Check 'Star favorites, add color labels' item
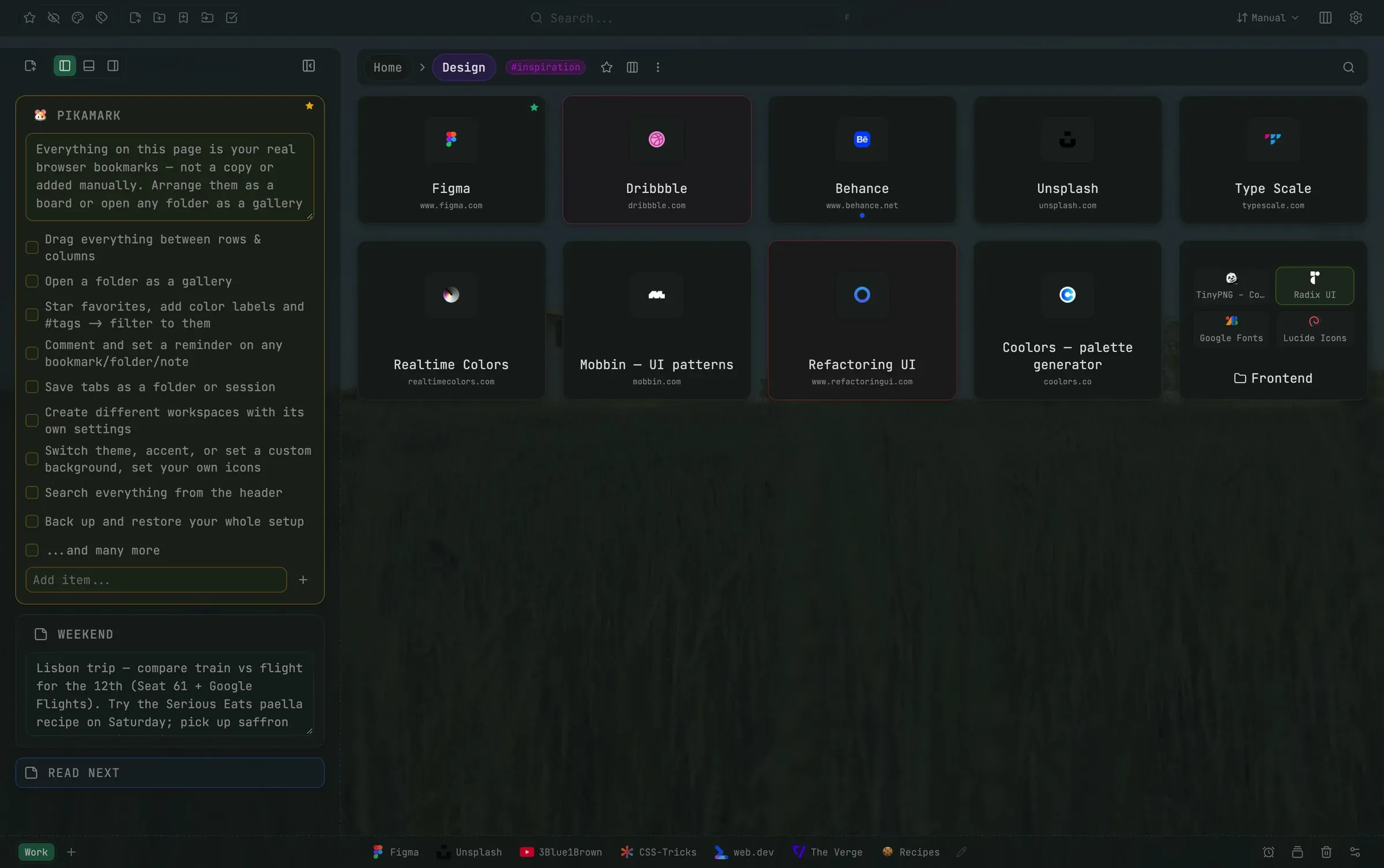The width and height of the screenshot is (1384, 868). tap(32, 315)
